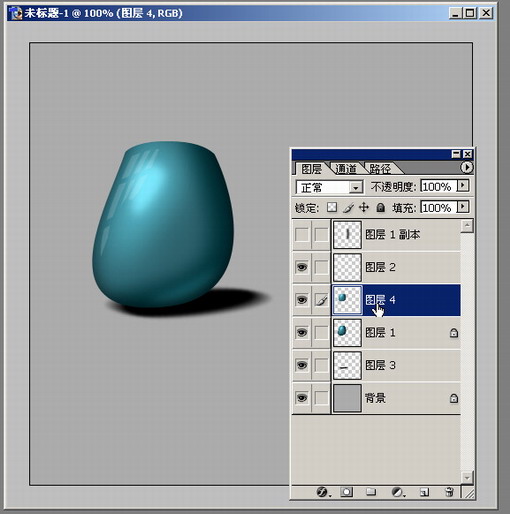Collapse the layers palette window
The height and width of the screenshot is (514, 510).
pyautogui.click(x=456, y=154)
